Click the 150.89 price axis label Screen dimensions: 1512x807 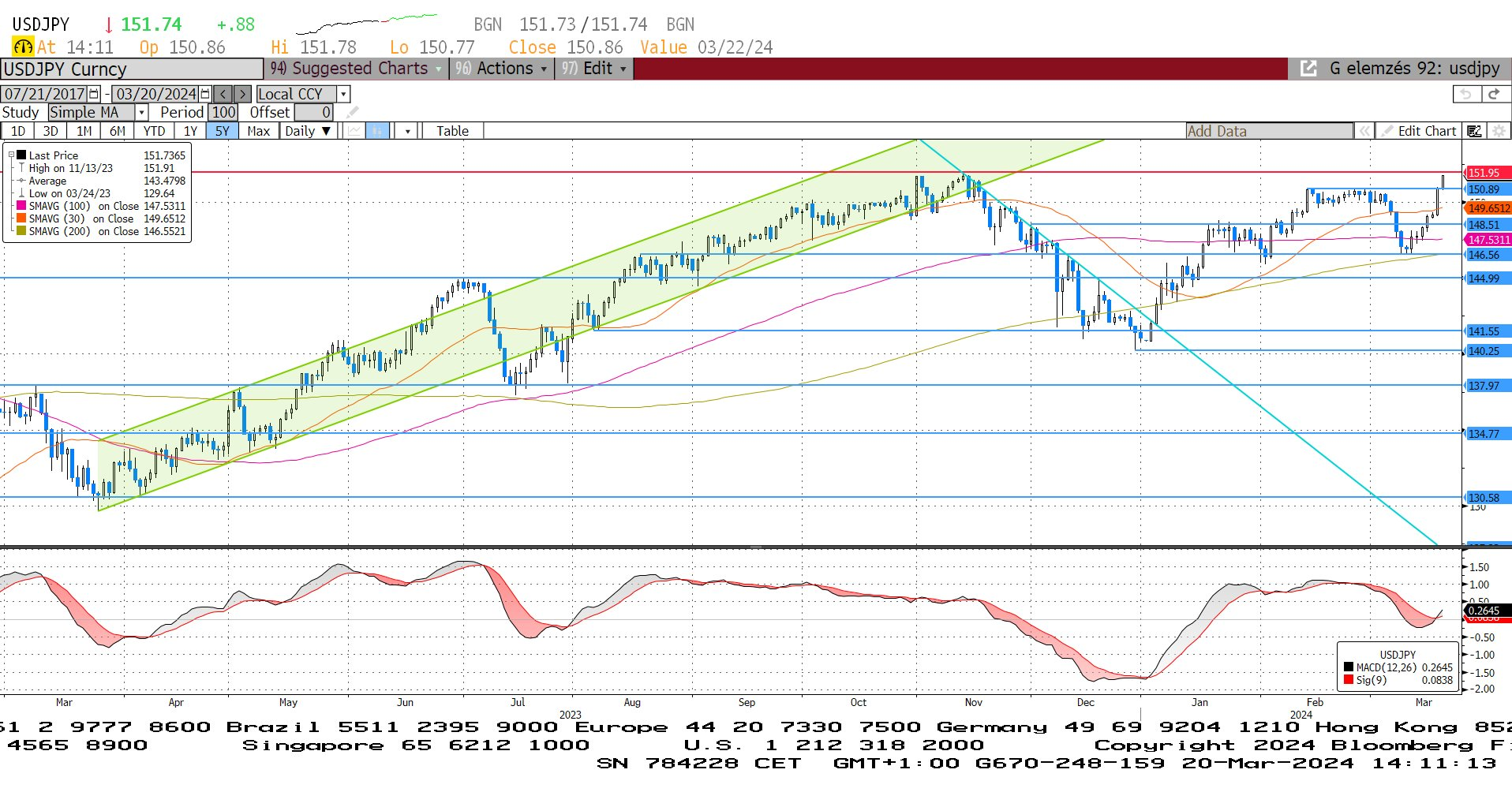click(x=1488, y=189)
